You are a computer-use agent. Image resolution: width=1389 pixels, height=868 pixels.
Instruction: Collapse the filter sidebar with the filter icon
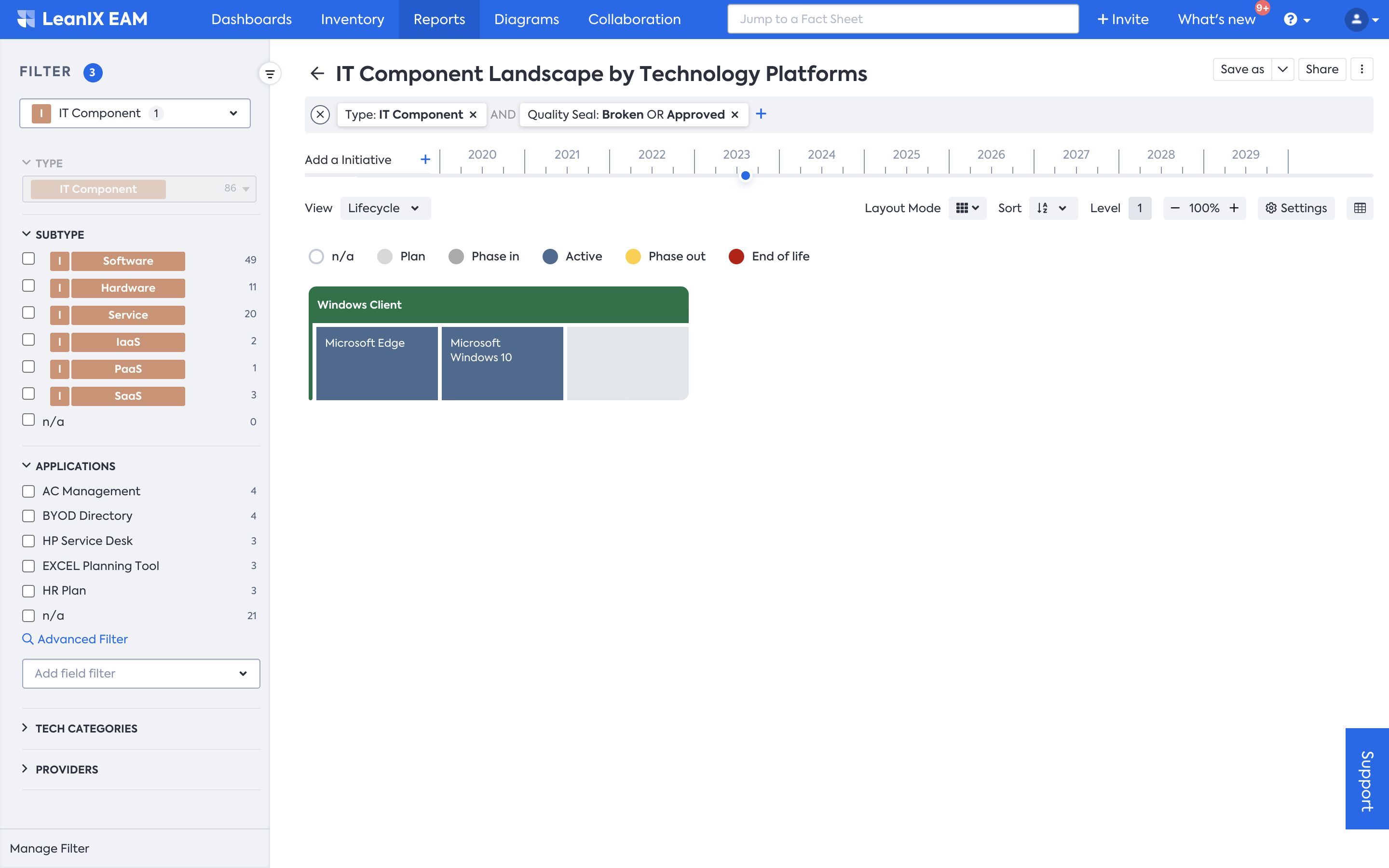click(270, 73)
